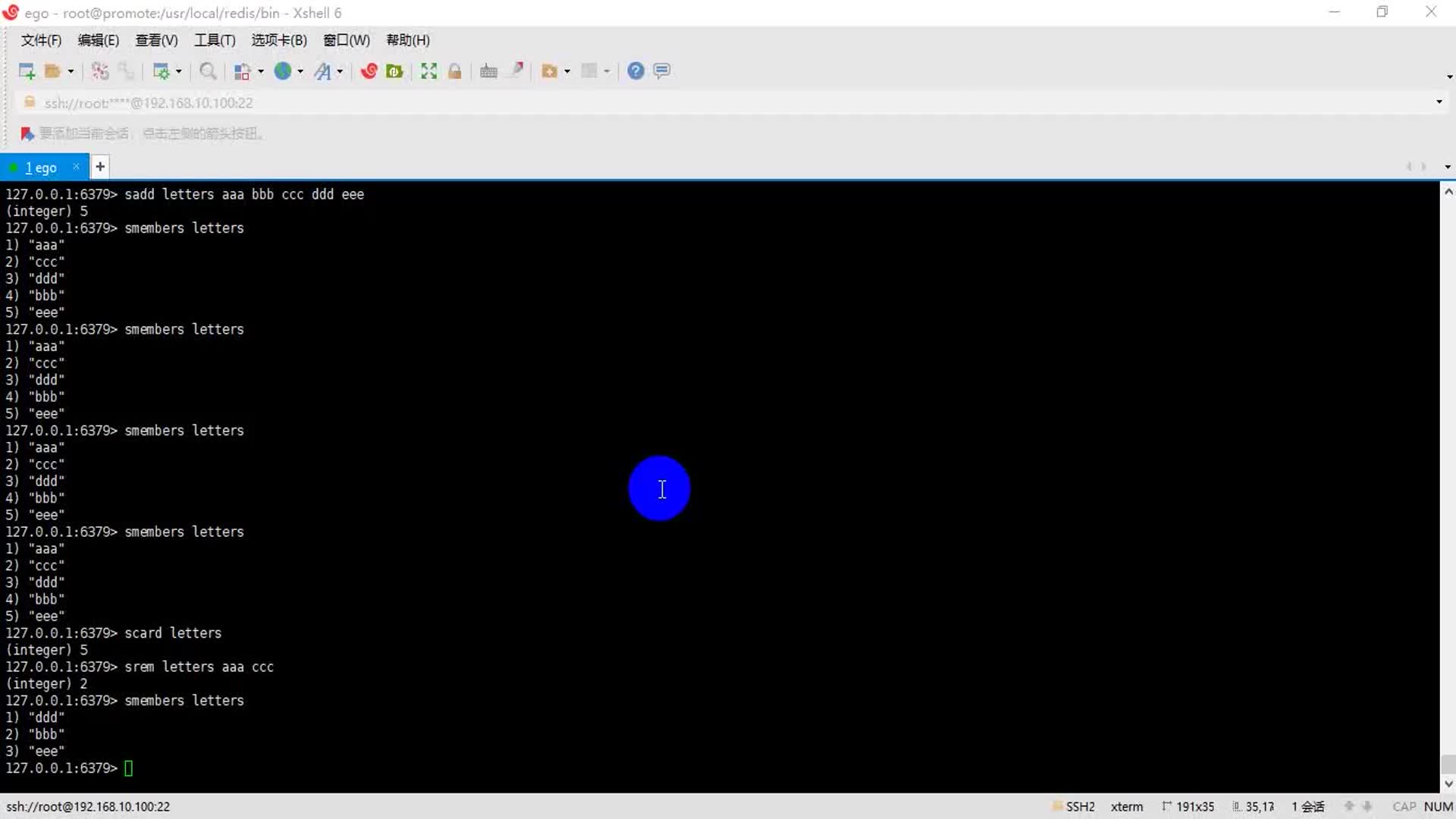Viewport: 1456px width, 819px height.
Task: Expand the font A dropdown arrow
Action: [x=340, y=71]
